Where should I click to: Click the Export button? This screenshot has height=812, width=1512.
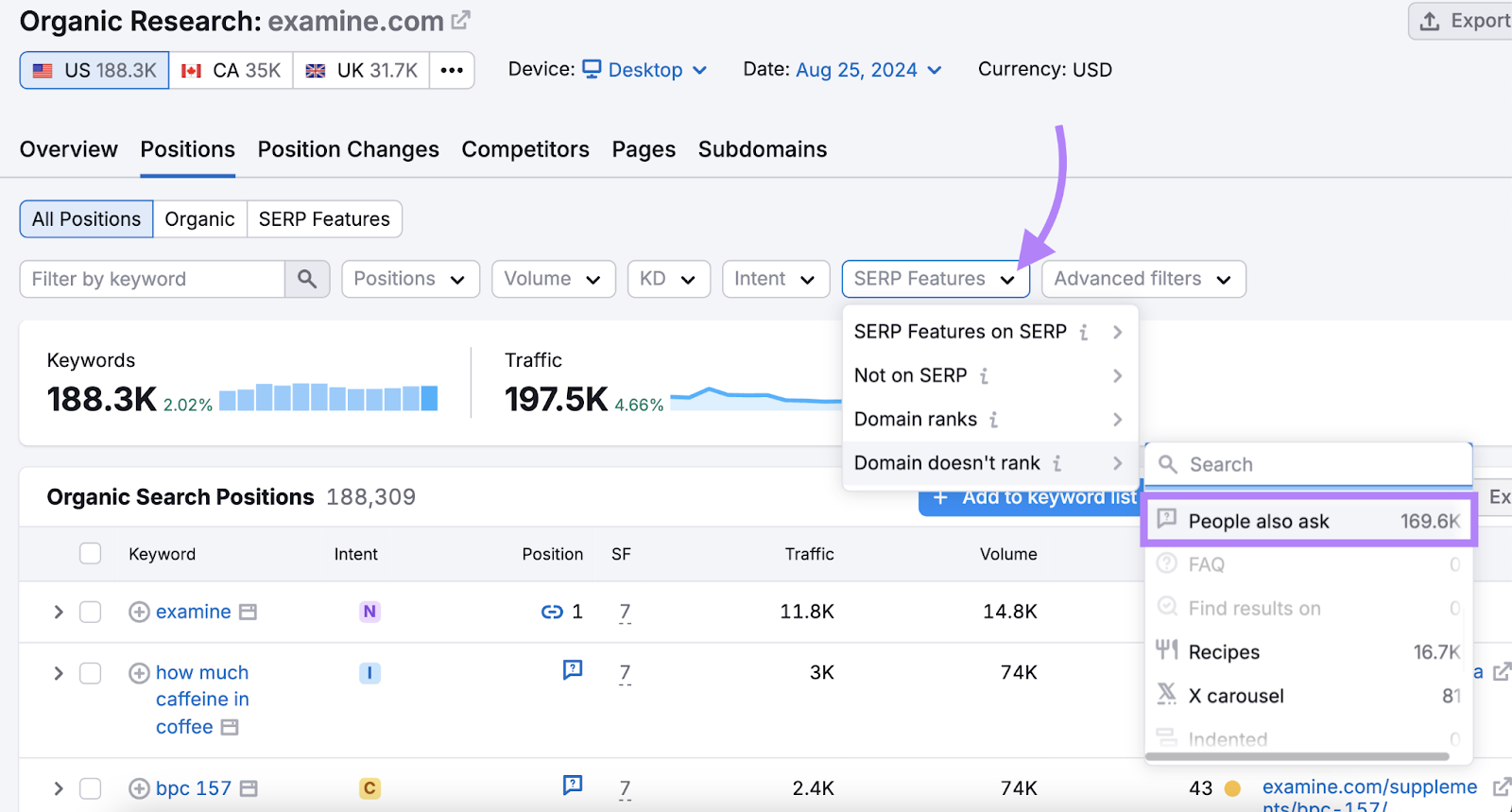pyautogui.click(x=1463, y=21)
